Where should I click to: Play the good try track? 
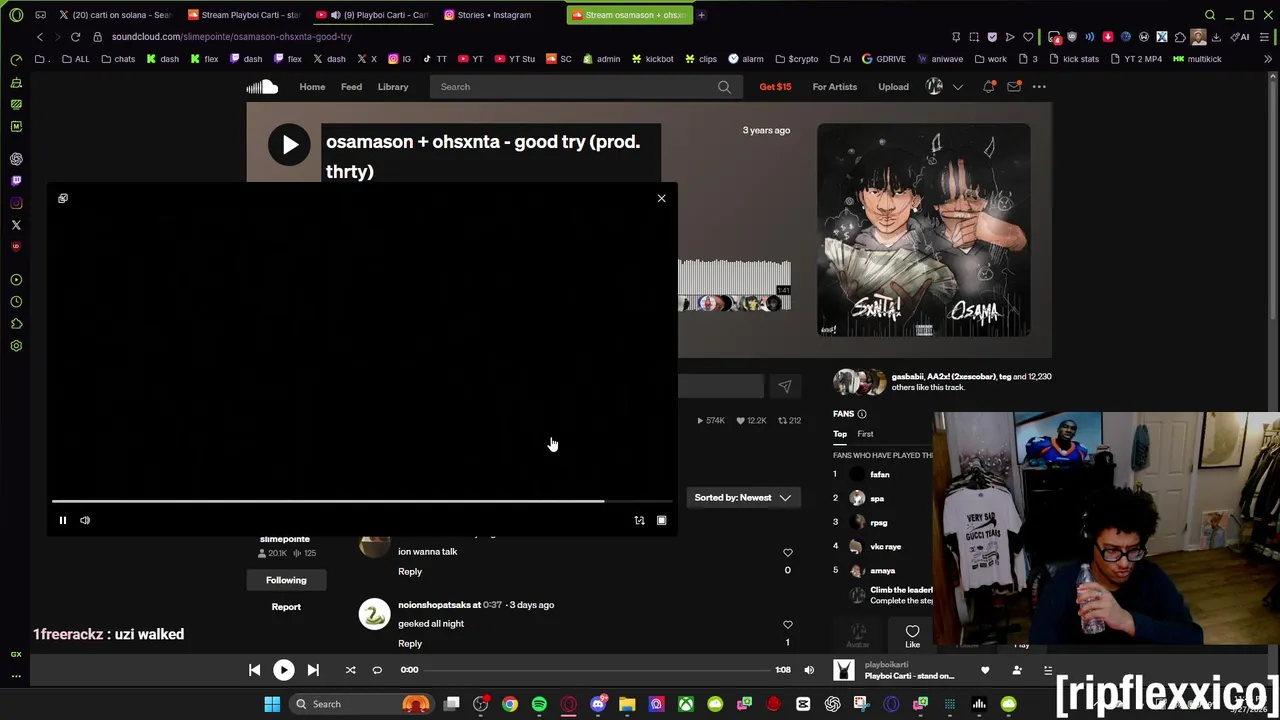tap(289, 145)
